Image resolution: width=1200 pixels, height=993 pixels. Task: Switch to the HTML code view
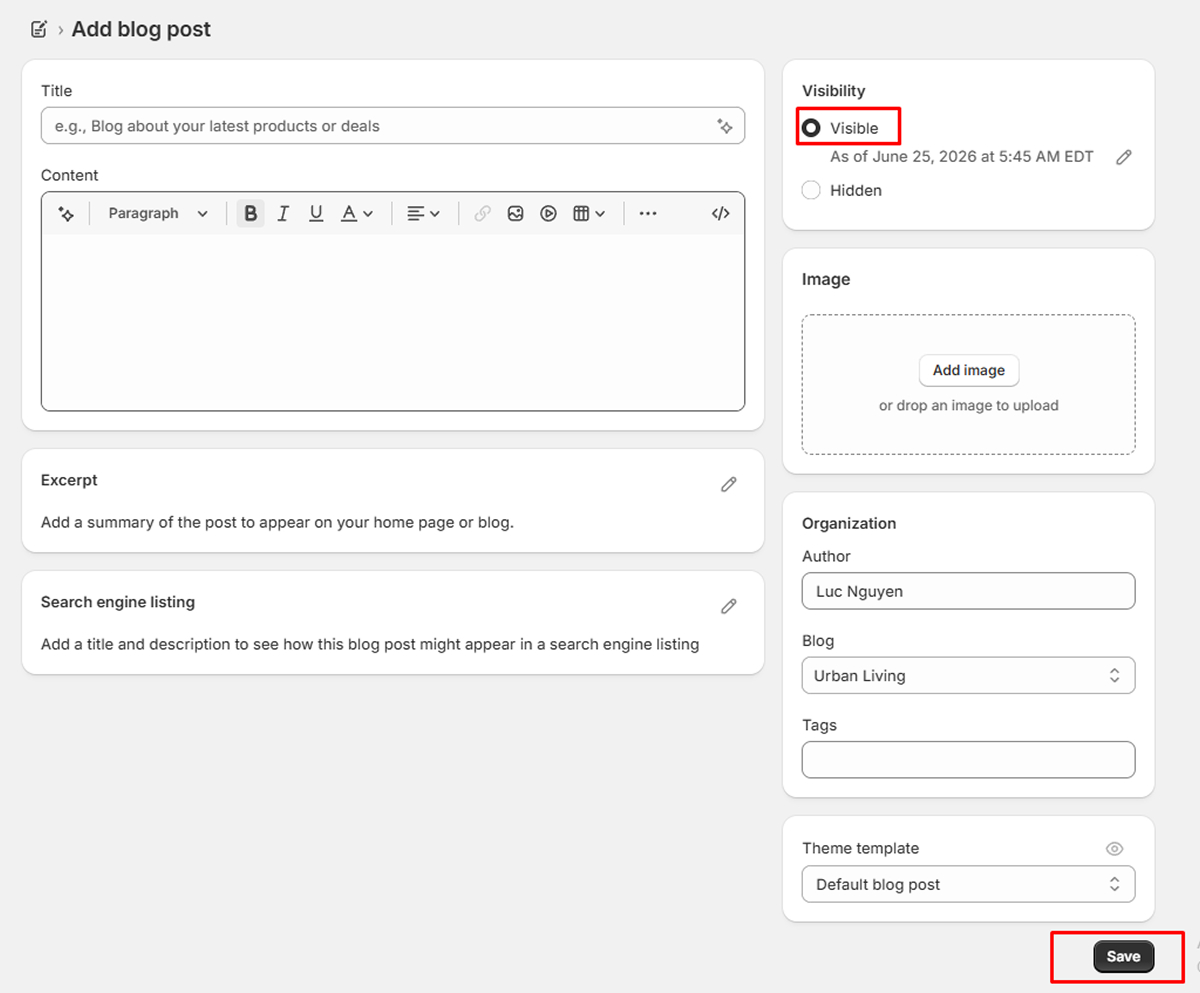click(720, 213)
